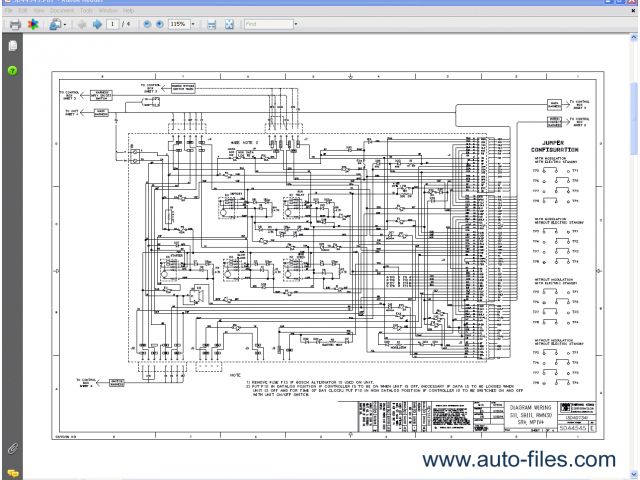640x480 pixels.
Task: Click the Find text search field
Action: point(266,22)
